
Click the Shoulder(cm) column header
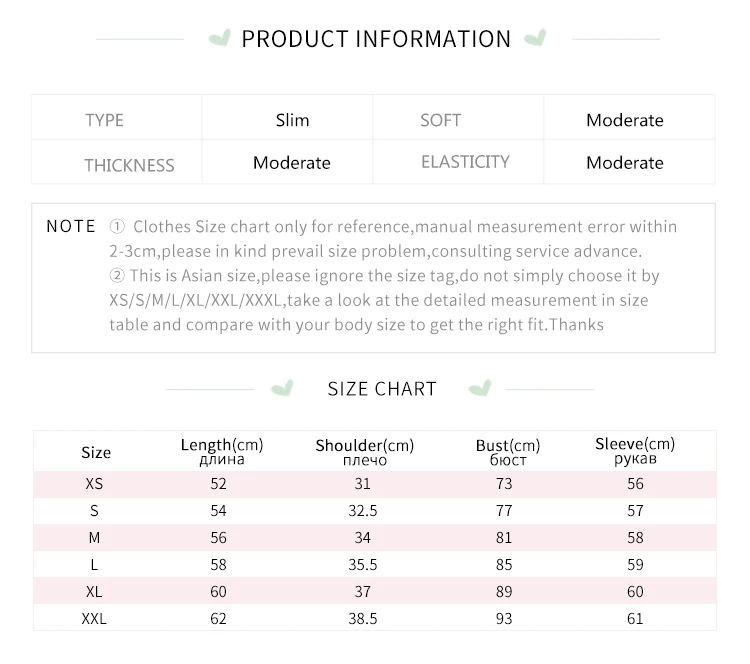click(x=364, y=452)
